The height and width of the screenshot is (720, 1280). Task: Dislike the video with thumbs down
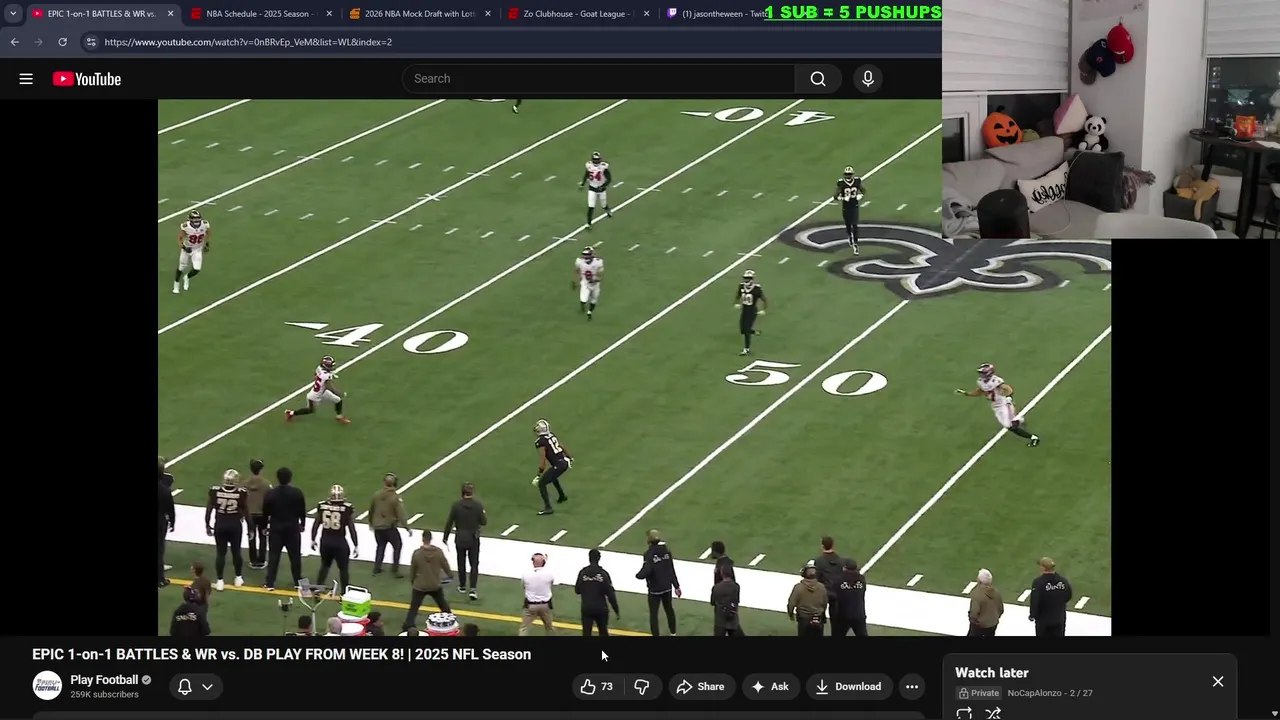pos(642,687)
